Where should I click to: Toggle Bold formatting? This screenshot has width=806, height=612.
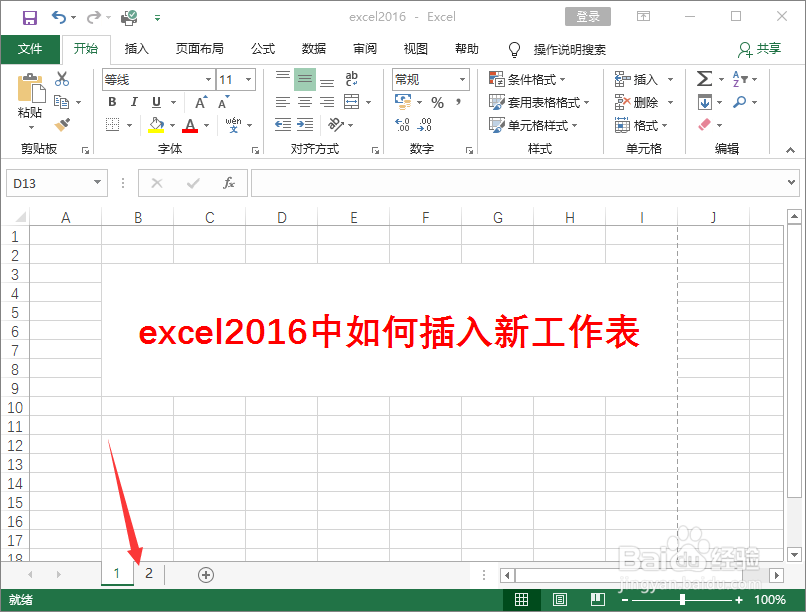[112, 102]
